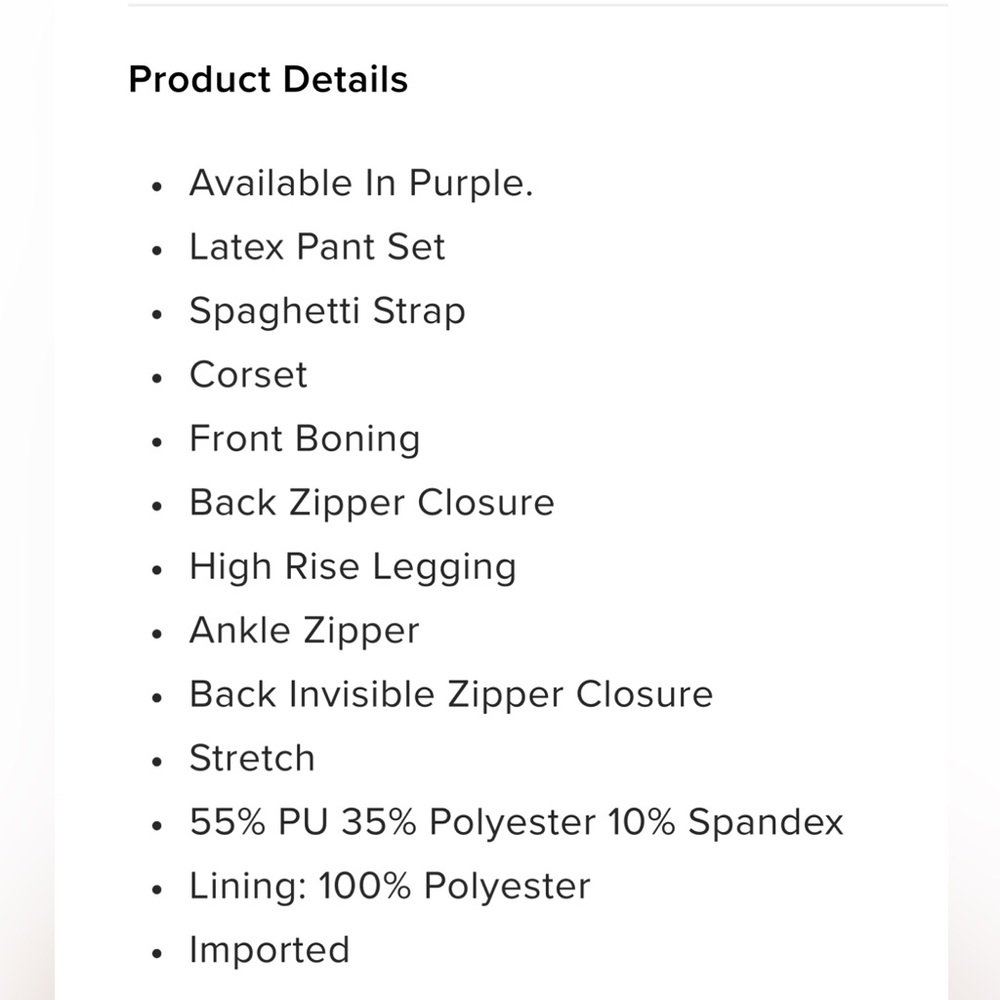This screenshot has width=1000, height=1000.
Task: Tap the bullet next to Imported
Action: [156, 953]
